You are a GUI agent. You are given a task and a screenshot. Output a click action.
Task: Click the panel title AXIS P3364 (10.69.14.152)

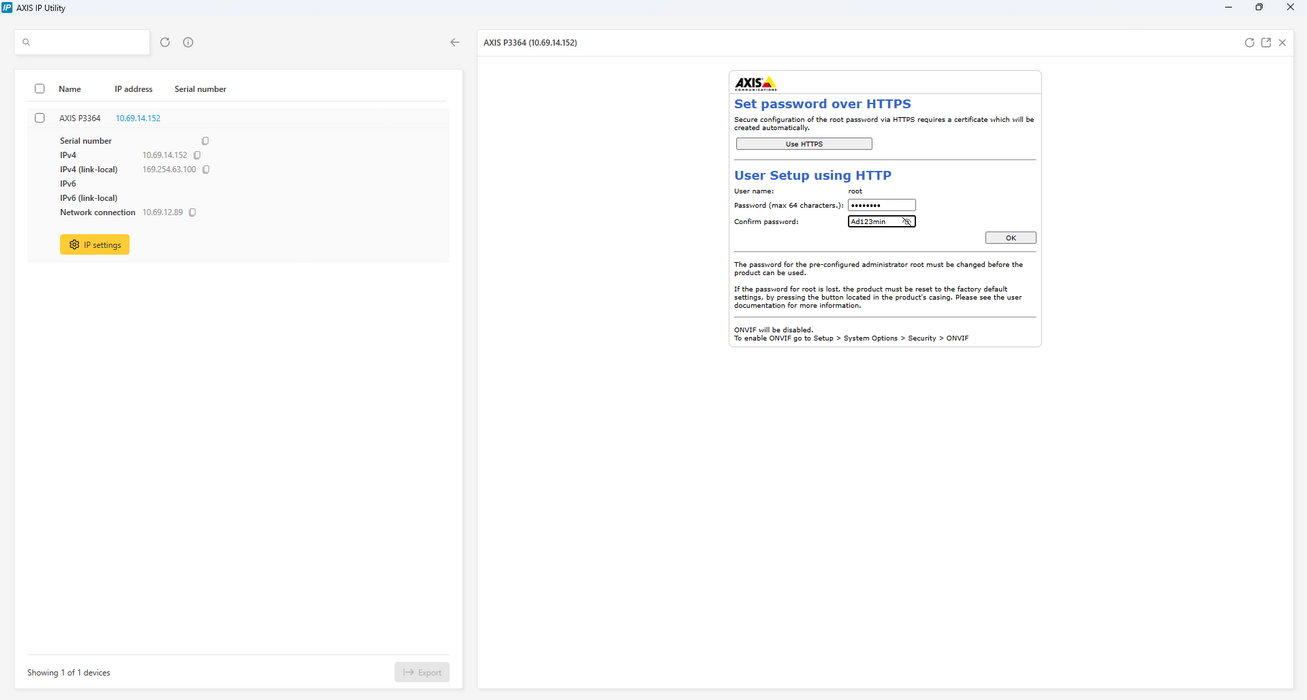pos(530,43)
